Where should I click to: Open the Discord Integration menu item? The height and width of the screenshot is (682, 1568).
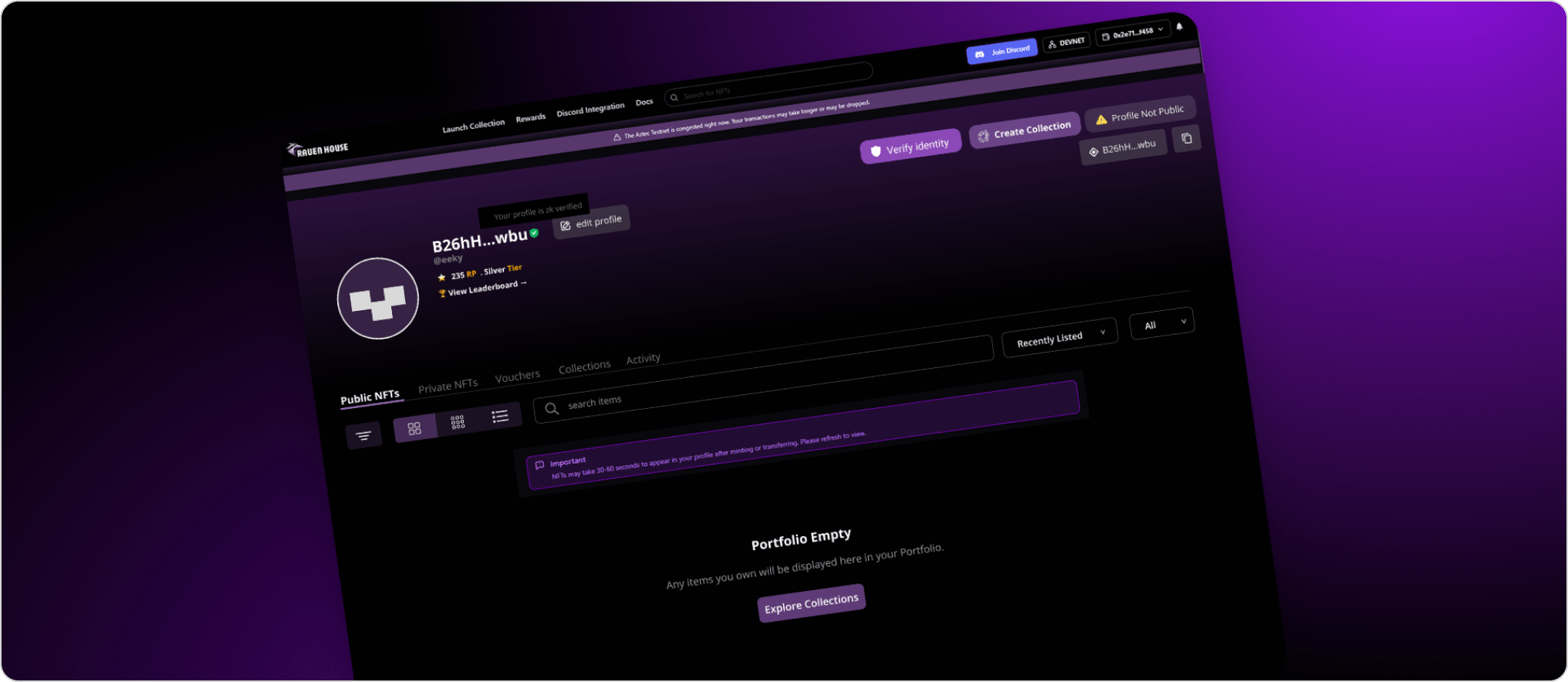pos(590,110)
